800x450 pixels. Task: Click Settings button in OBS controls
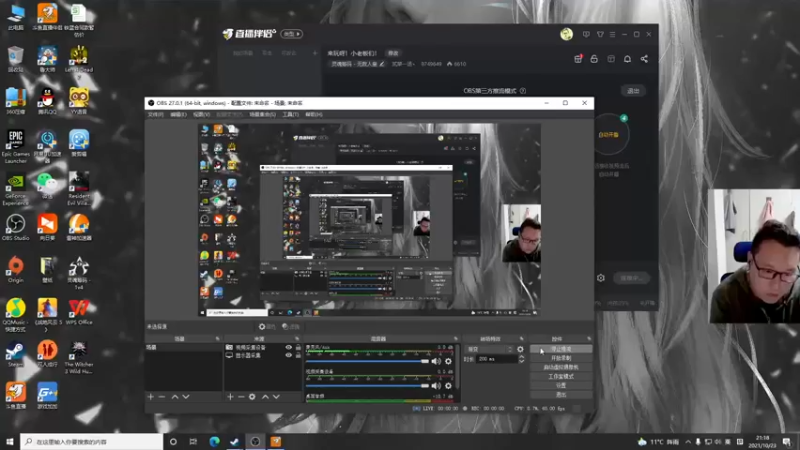[x=561, y=386]
